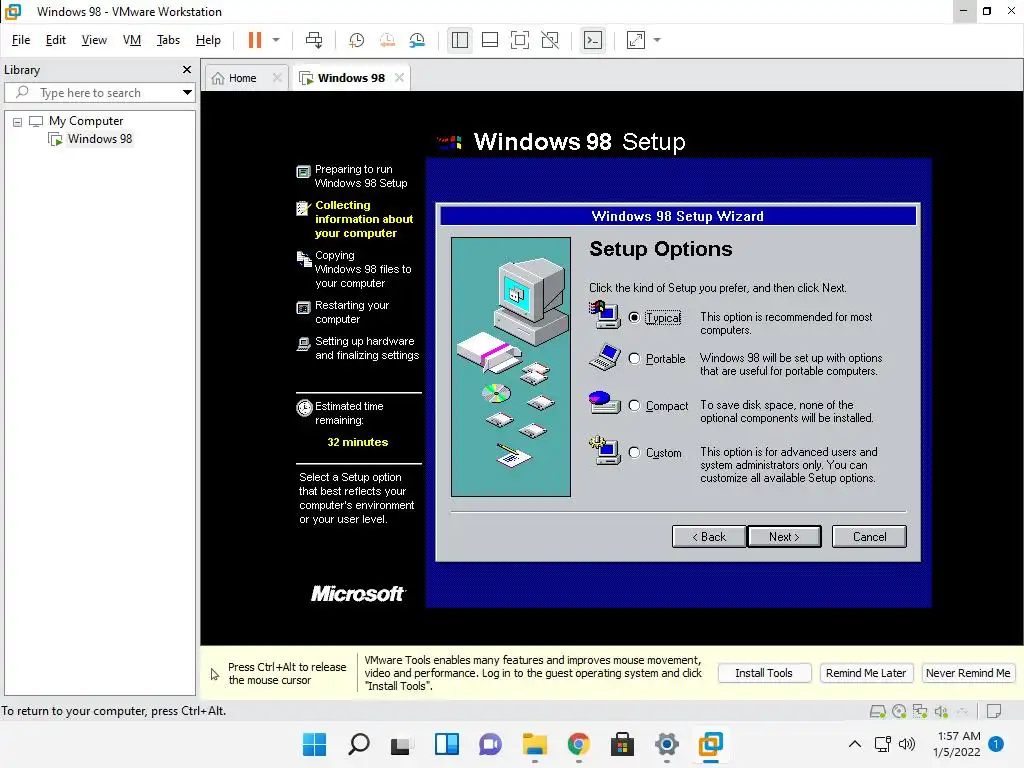Close the Library panel
The image size is (1024, 768).
(187, 70)
